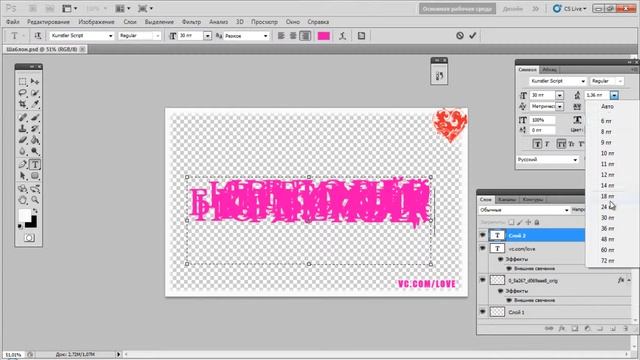Click the Create warped text icon
The width and height of the screenshot is (640, 360).
(342, 36)
